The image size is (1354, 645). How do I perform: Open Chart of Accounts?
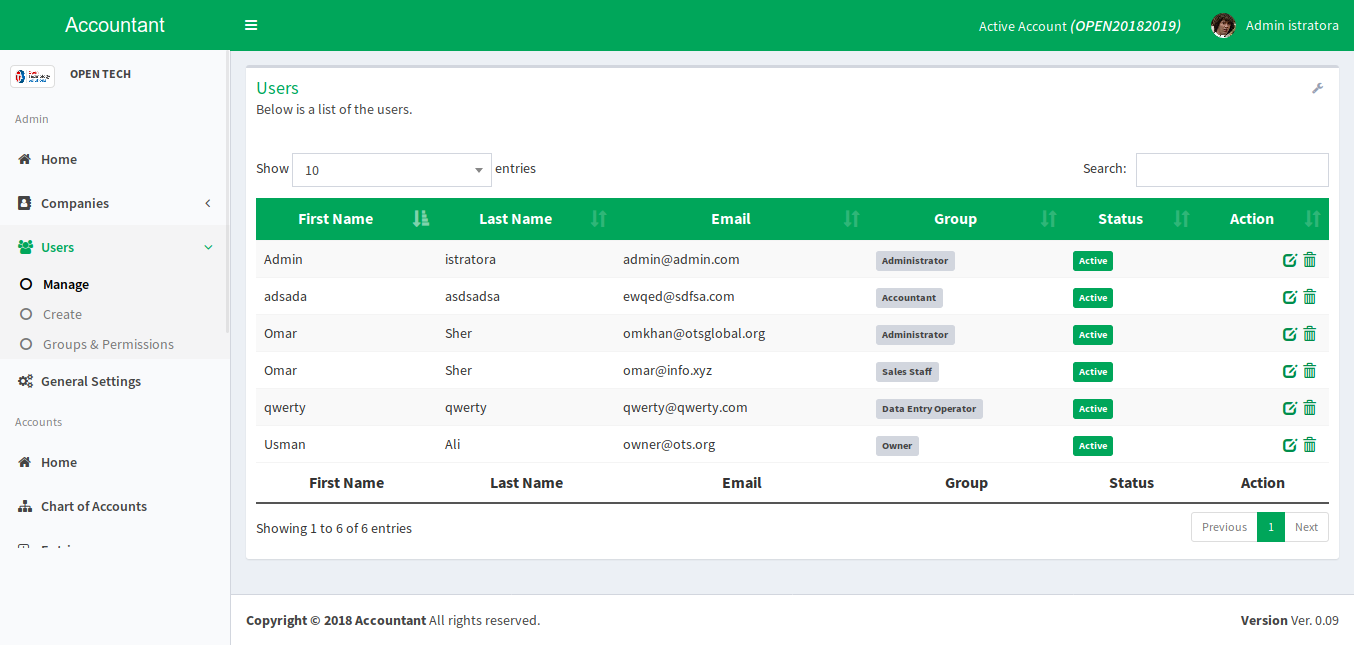tap(115, 506)
